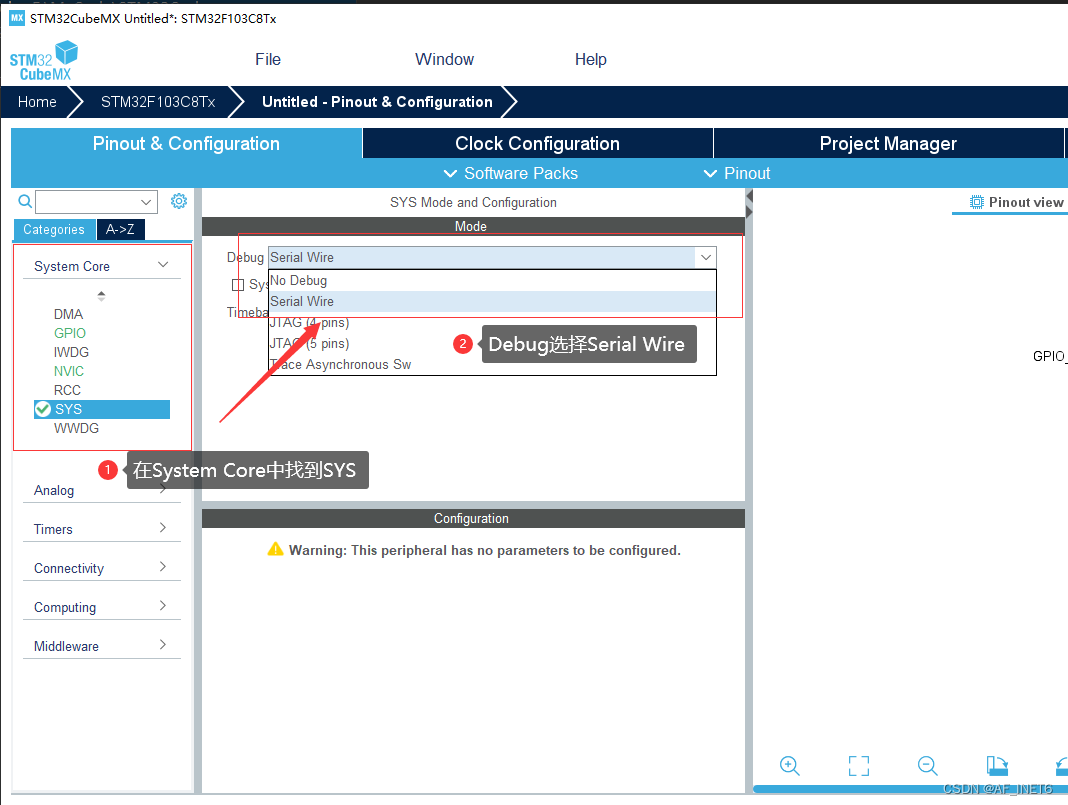Open the gear settings icon beside search box
Image resolution: width=1068 pixels, height=805 pixels.
tap(178, 201)
